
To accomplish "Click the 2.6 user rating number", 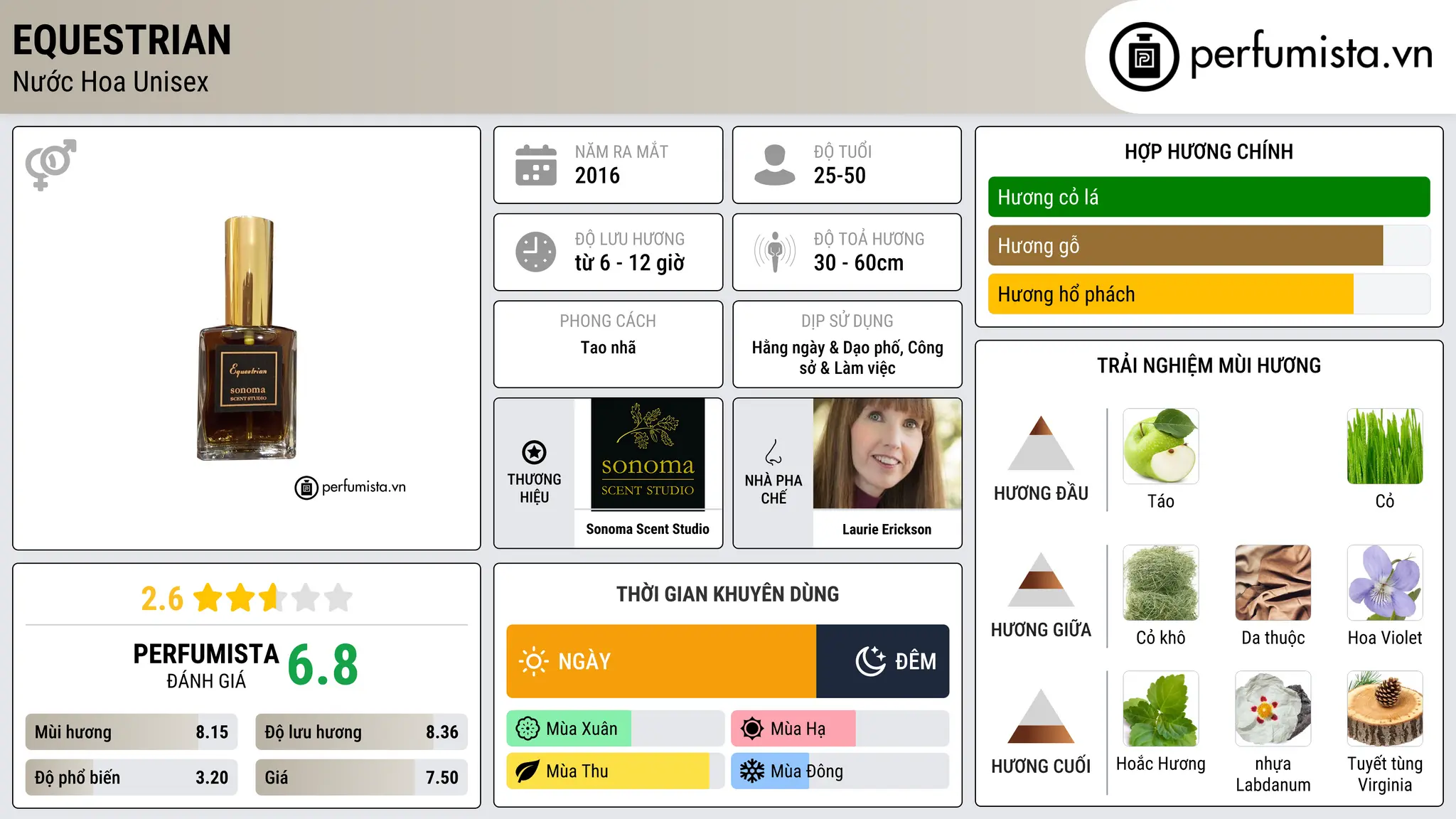I will (162, 599).
